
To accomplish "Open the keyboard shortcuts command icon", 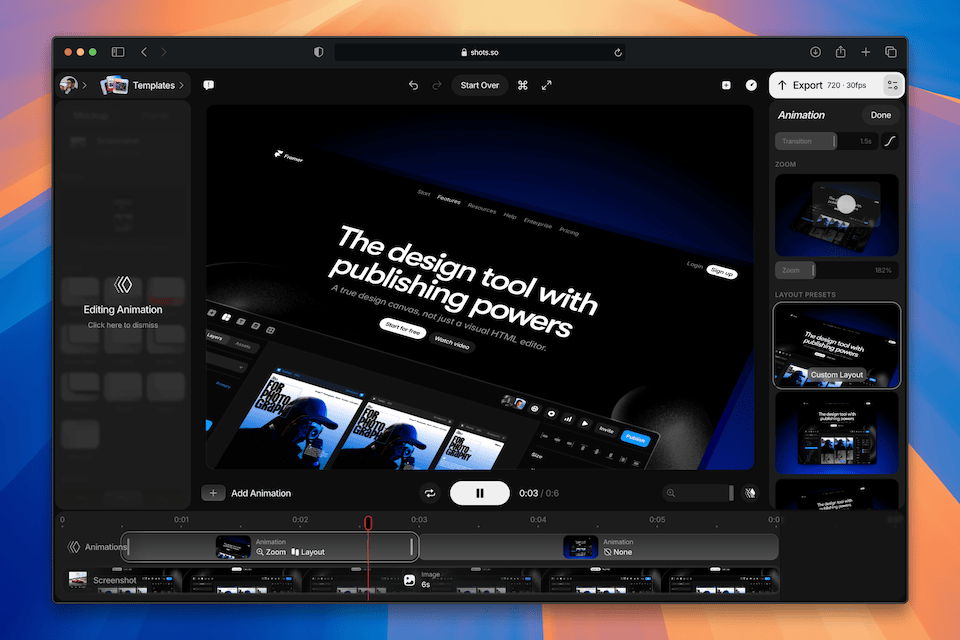I will click(x=523, y=85).
